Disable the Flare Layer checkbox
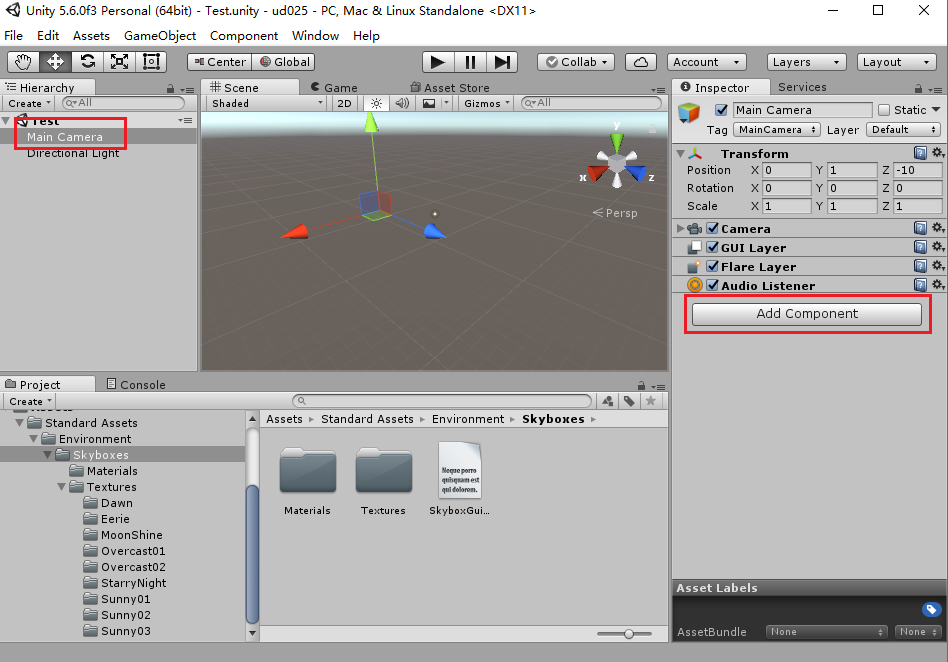This screenshot has width=948, height=662. pos(712,266)
